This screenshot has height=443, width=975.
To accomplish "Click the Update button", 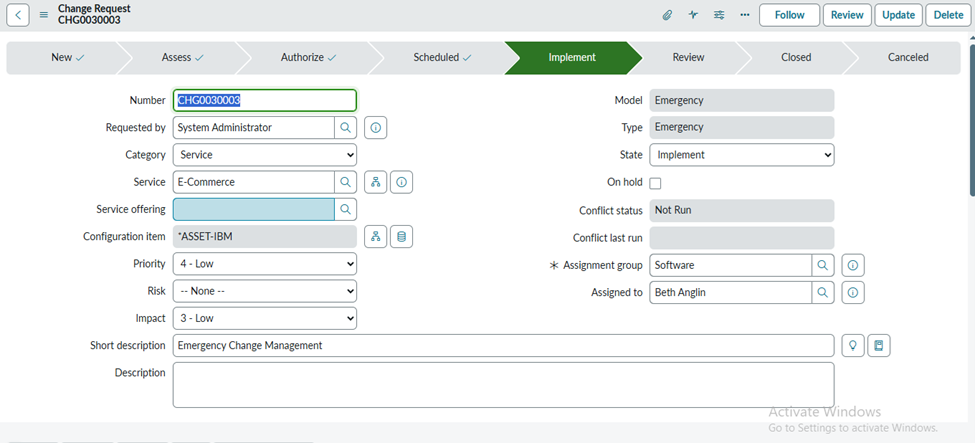I will pyautogui.click(x=899, y=15).
